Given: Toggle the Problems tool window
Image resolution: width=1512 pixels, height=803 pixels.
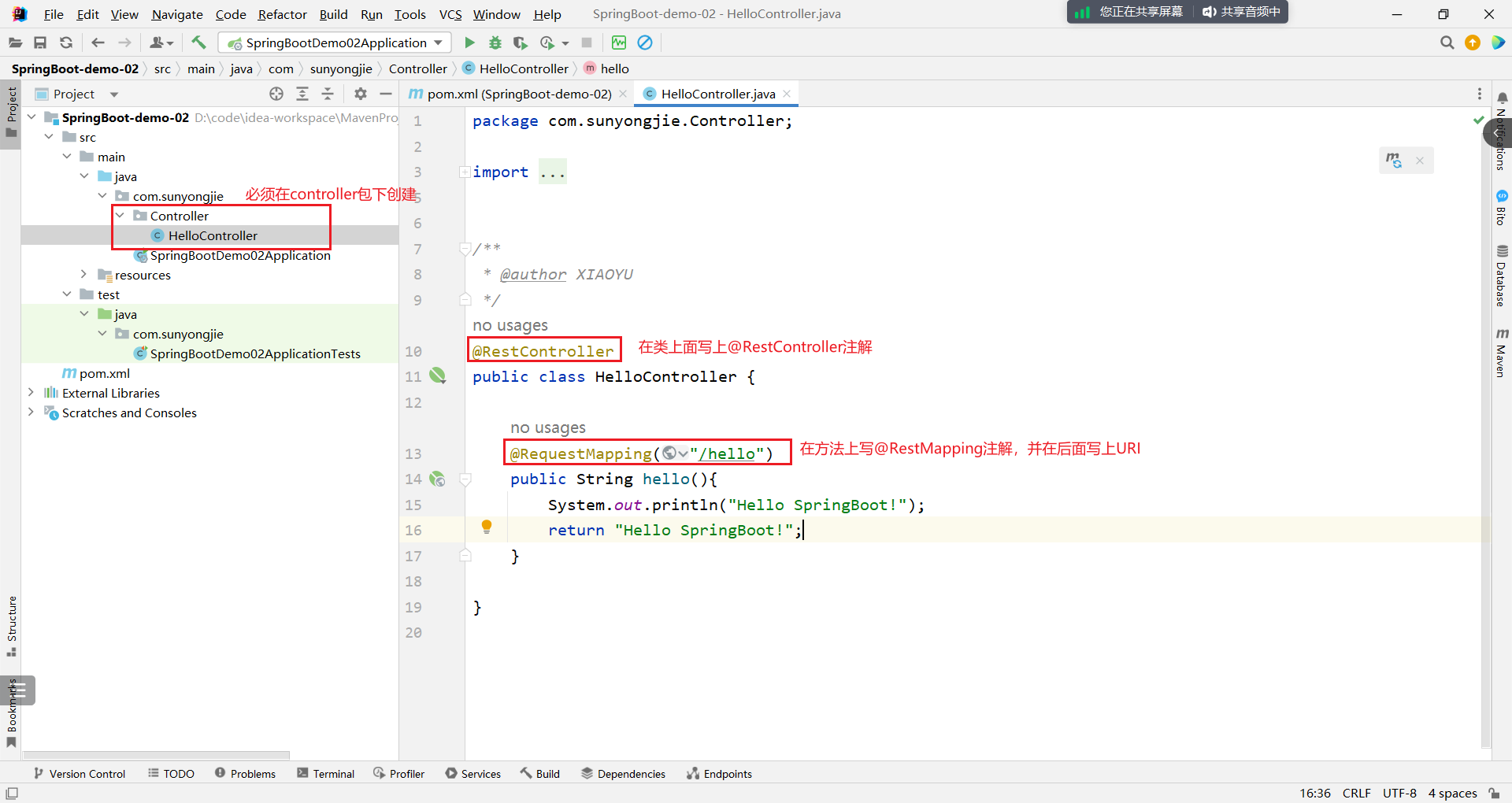Looking at the screenshot, I should [x=245, y=774].
